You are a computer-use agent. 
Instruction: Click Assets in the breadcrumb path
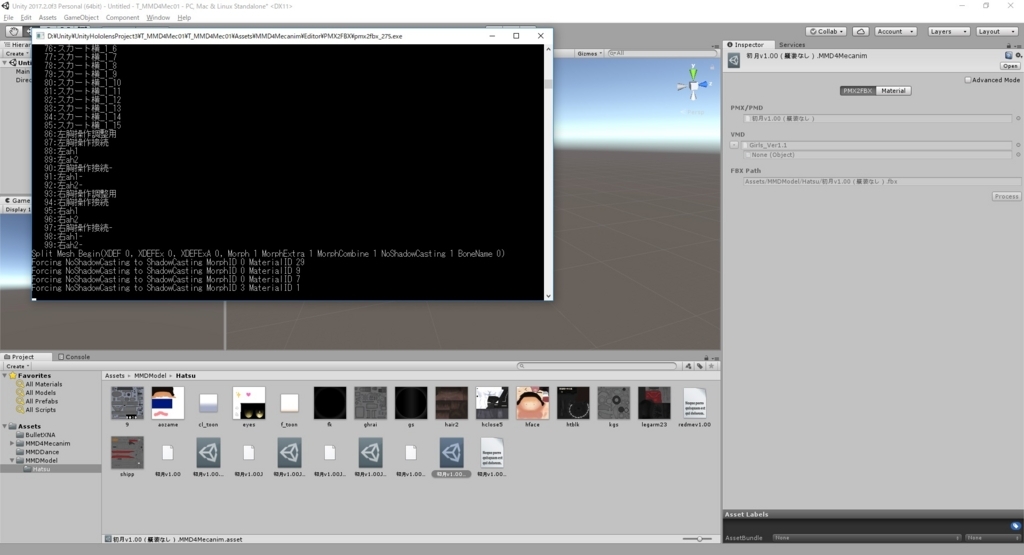(115, 375)
